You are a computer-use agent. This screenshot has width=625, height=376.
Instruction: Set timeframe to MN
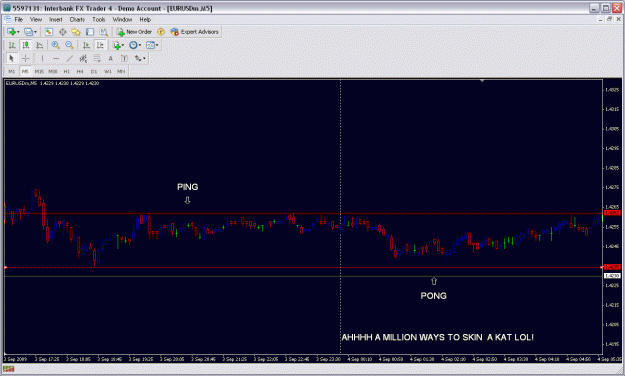(121, 71)
